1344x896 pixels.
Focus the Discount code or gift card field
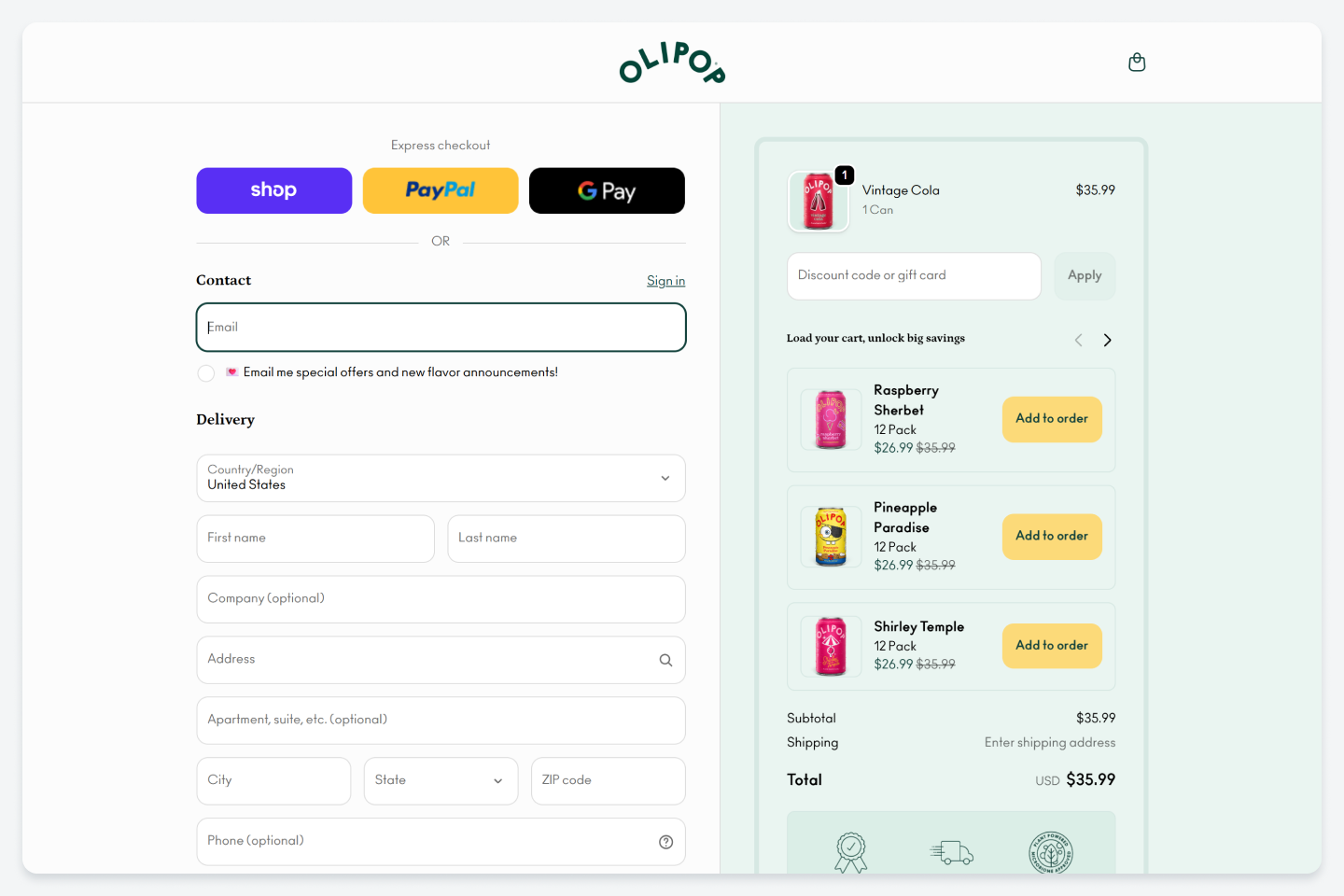point(914,276)
